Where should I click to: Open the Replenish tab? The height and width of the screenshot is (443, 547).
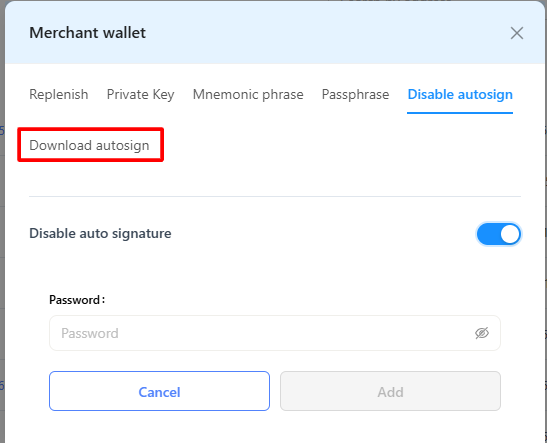pos(59,95)
